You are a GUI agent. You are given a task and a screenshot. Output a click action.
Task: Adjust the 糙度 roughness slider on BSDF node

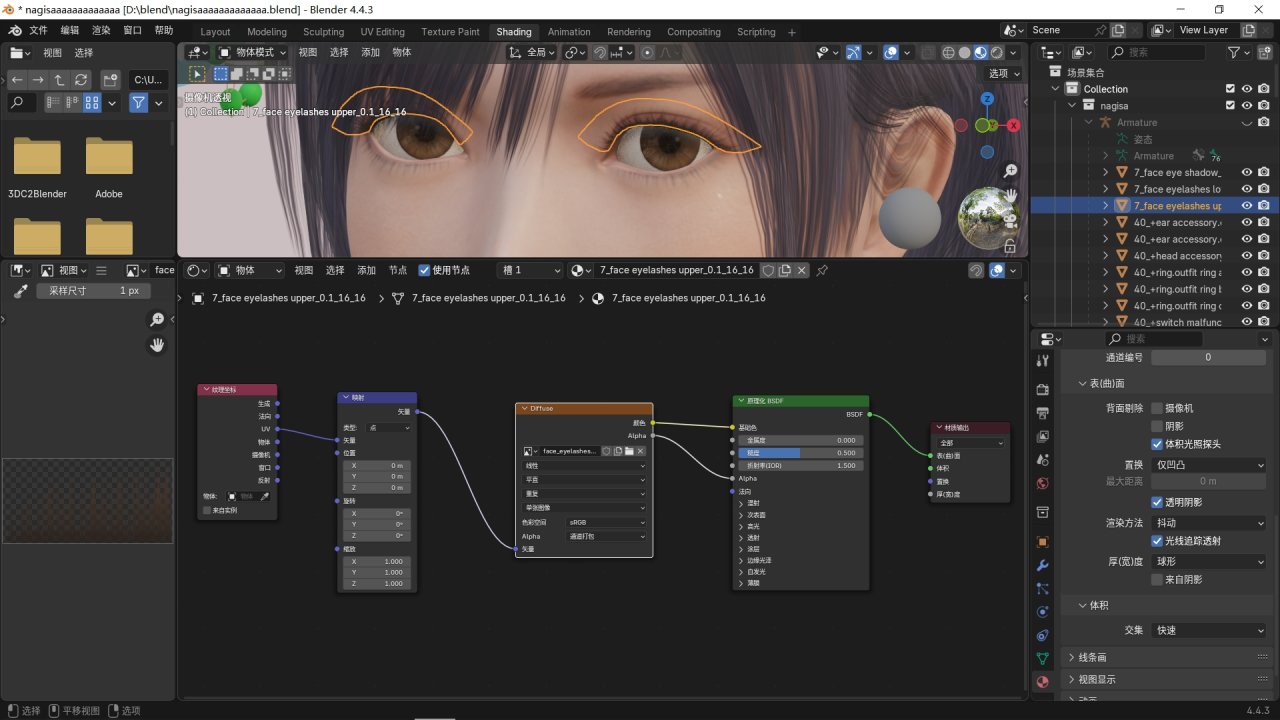[x=802, y=453]
